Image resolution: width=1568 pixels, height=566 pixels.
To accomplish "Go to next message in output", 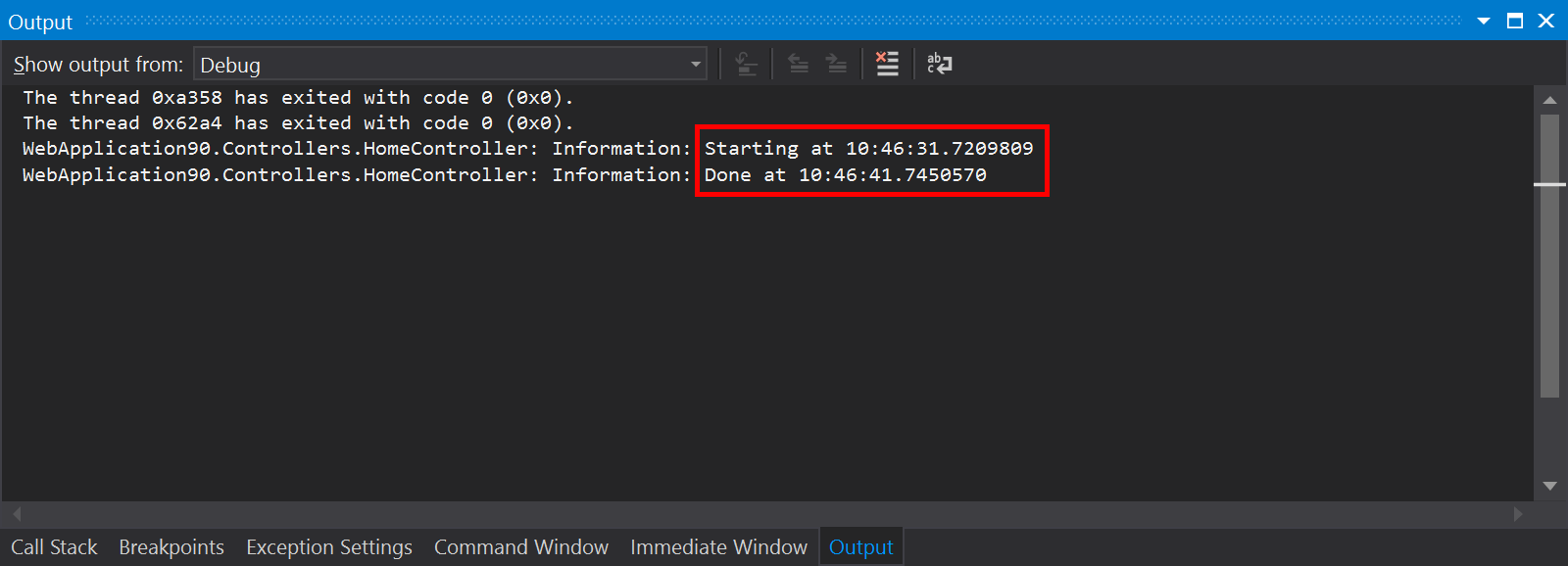I will (x=836, y=65).
